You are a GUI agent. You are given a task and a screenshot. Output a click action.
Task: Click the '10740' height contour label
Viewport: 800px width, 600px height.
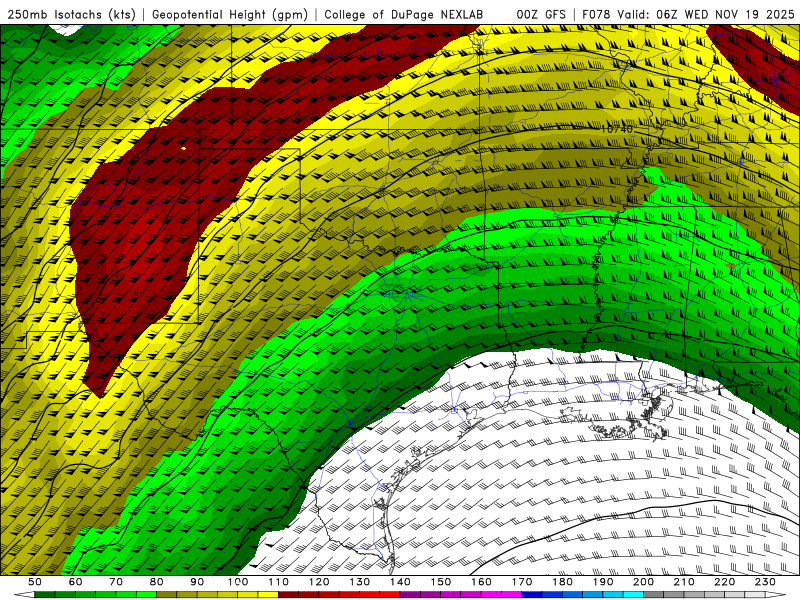tap(617, 129)
